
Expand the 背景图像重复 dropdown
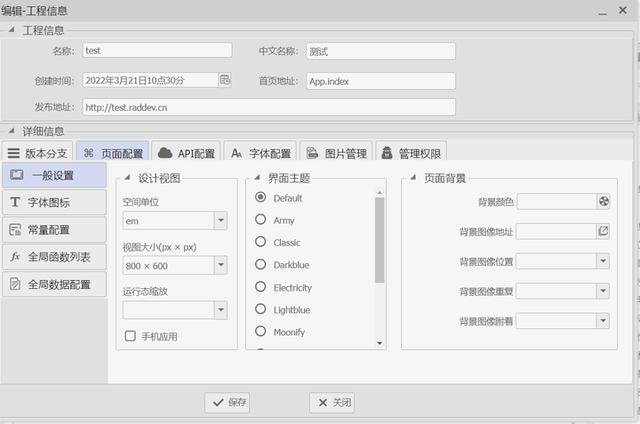(603, 291)
